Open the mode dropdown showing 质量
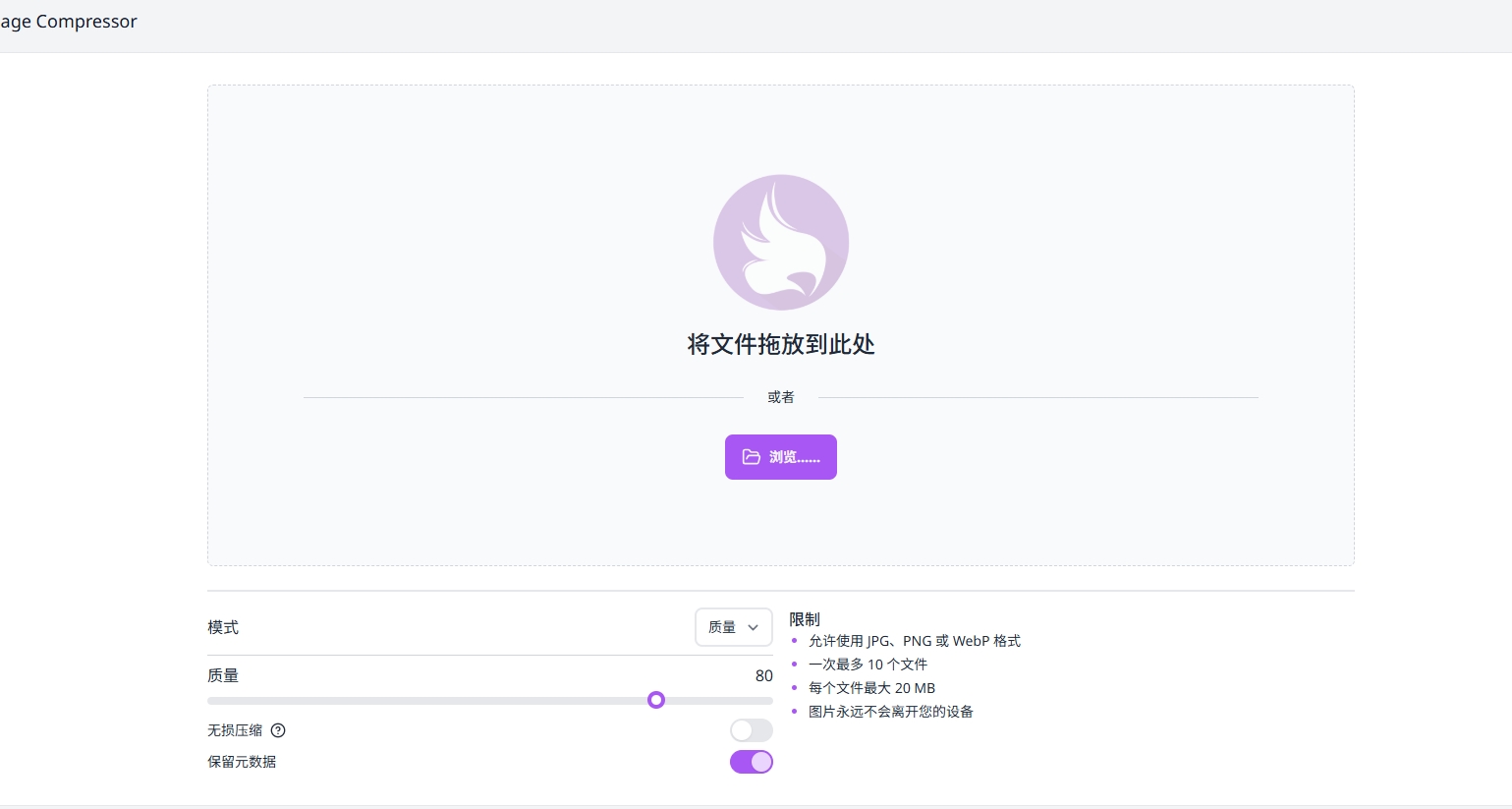Screen dimensions: 1512x809 (733, 627)
